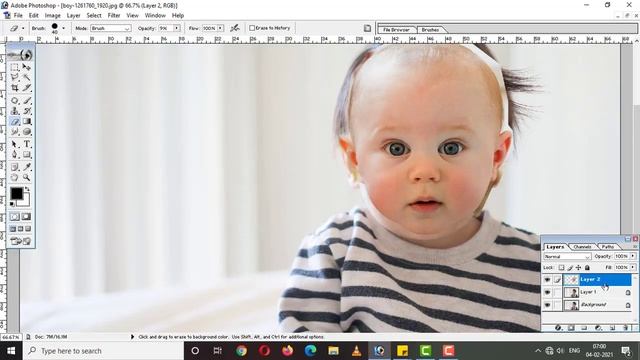Image resolution: width=640 pixels, height=360 pixels.
Task: Select the Rectangular Marquee tool
Action: click(15, 67)
